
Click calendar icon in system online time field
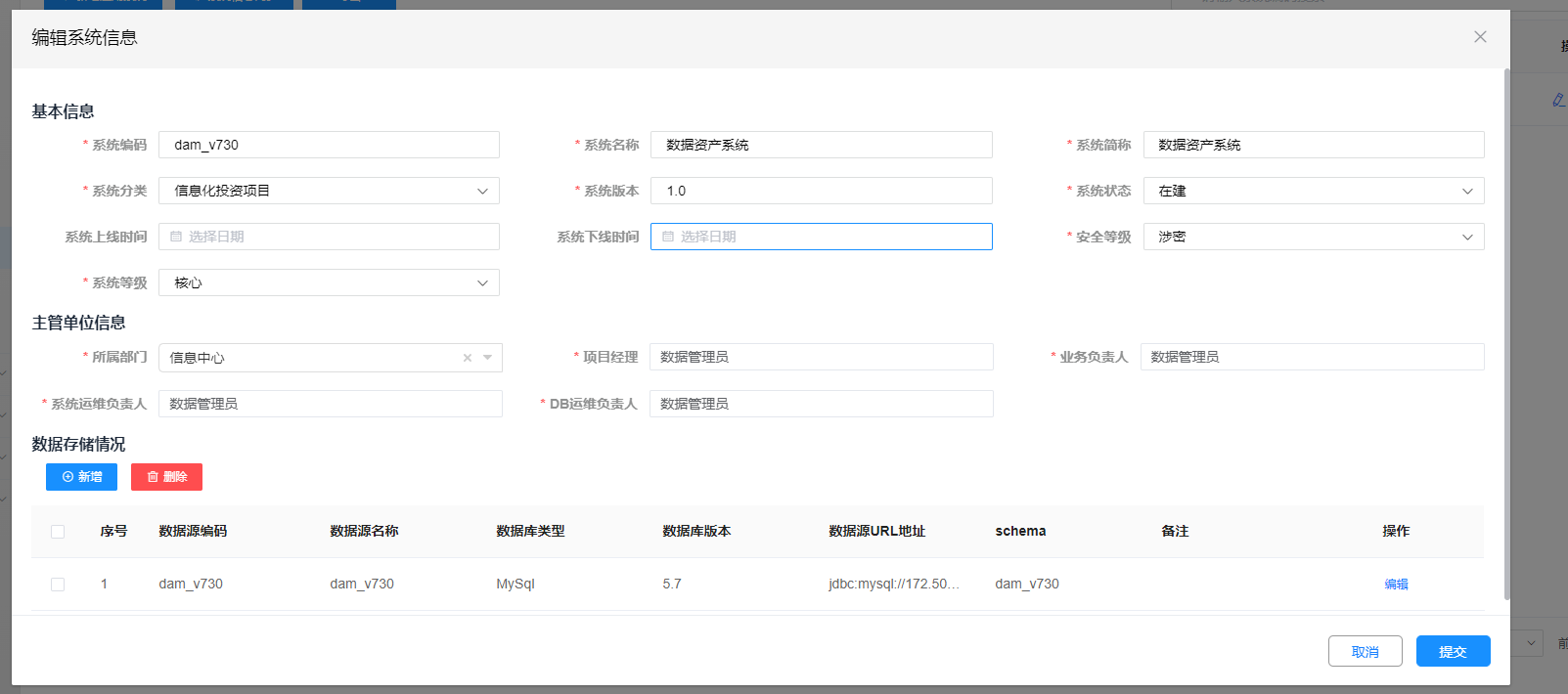coord(176,237)
